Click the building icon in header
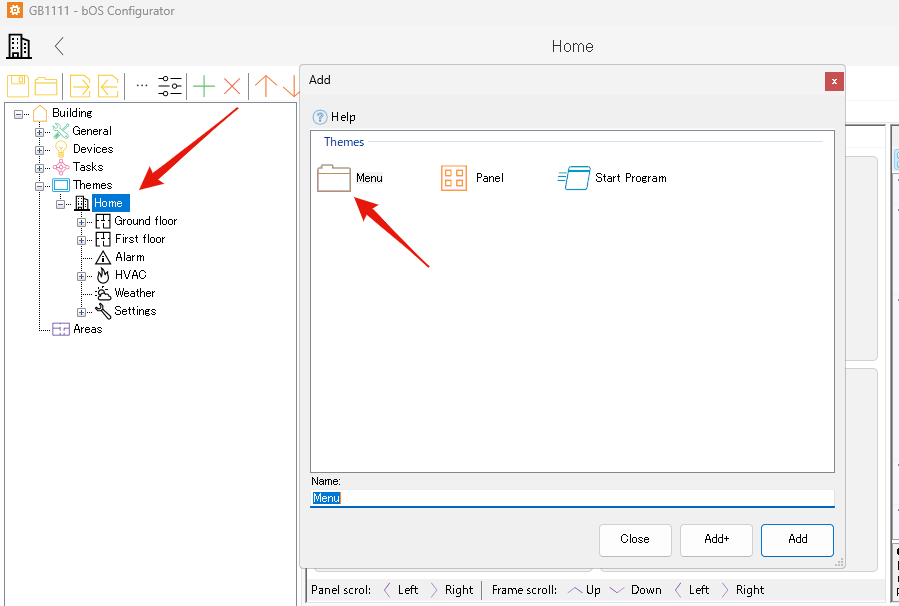Viewport: 899px width, 606px height. pyautogui.click(x=19, y=46)
